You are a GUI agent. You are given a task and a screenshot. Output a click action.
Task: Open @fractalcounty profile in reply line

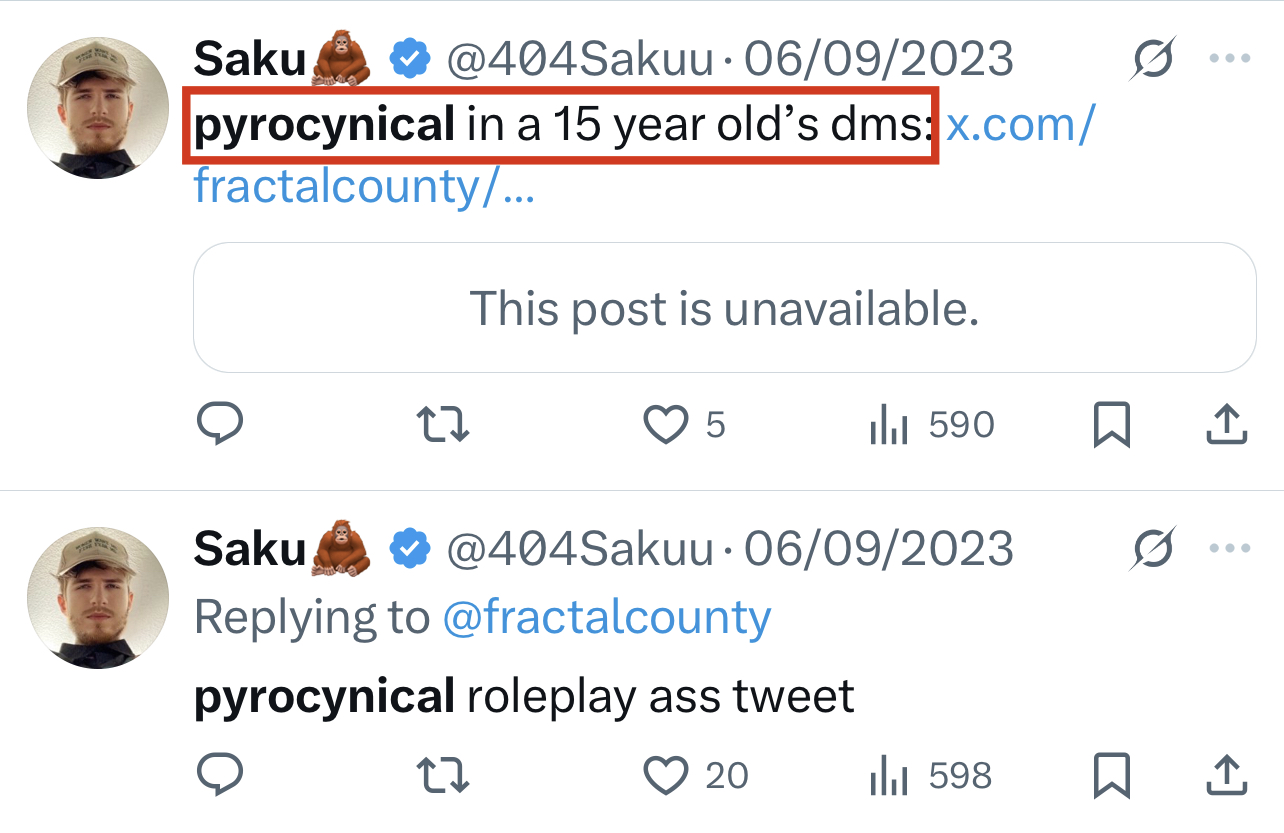point(607,618)
